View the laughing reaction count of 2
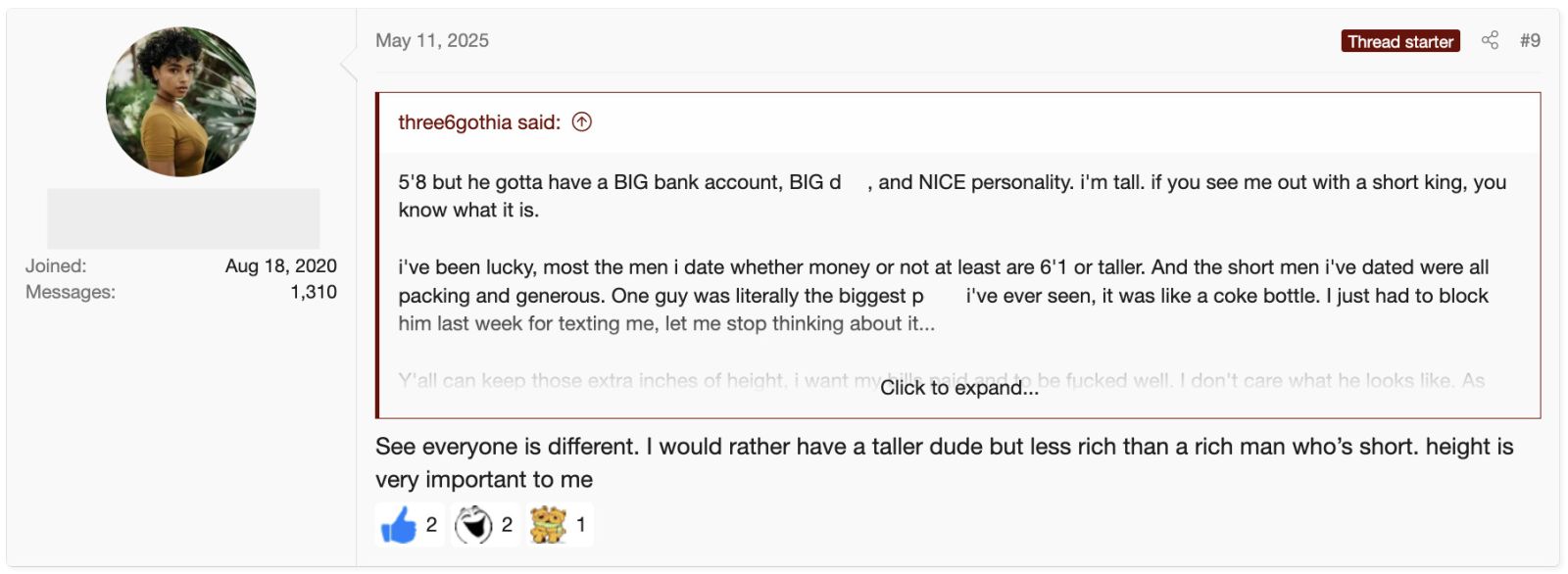 507,525
